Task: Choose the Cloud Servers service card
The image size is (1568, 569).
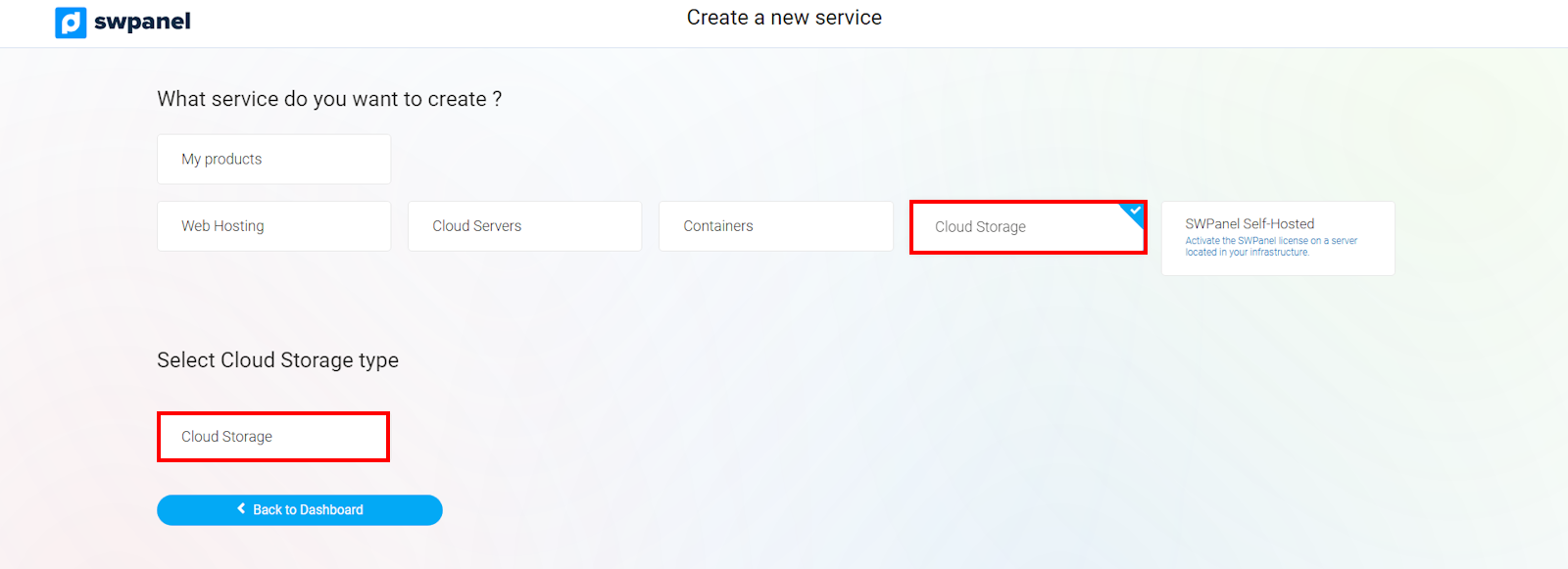Action: coord(524,226)
